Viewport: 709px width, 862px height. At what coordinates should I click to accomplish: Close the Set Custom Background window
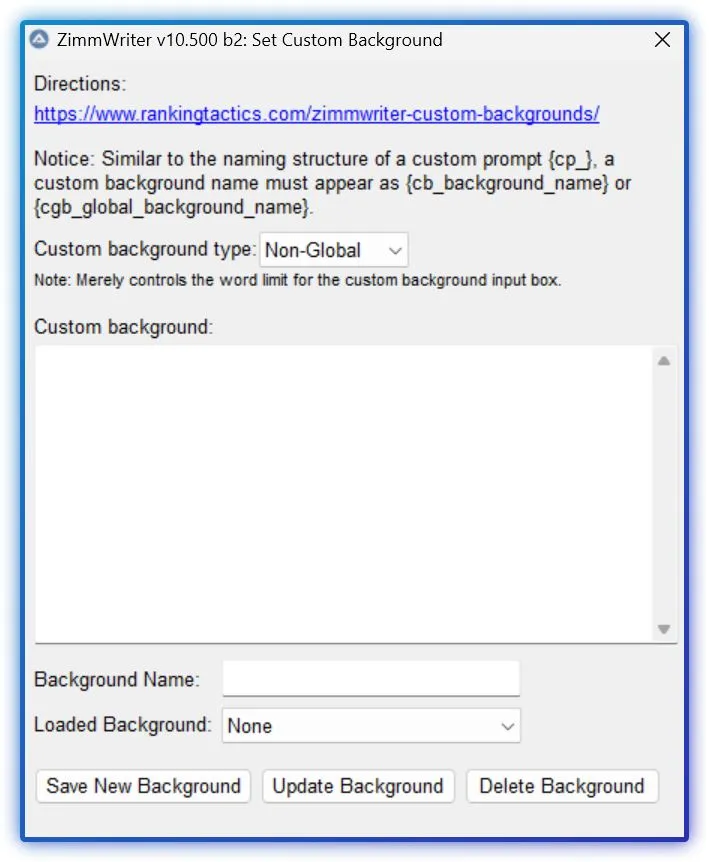point(662,40)
